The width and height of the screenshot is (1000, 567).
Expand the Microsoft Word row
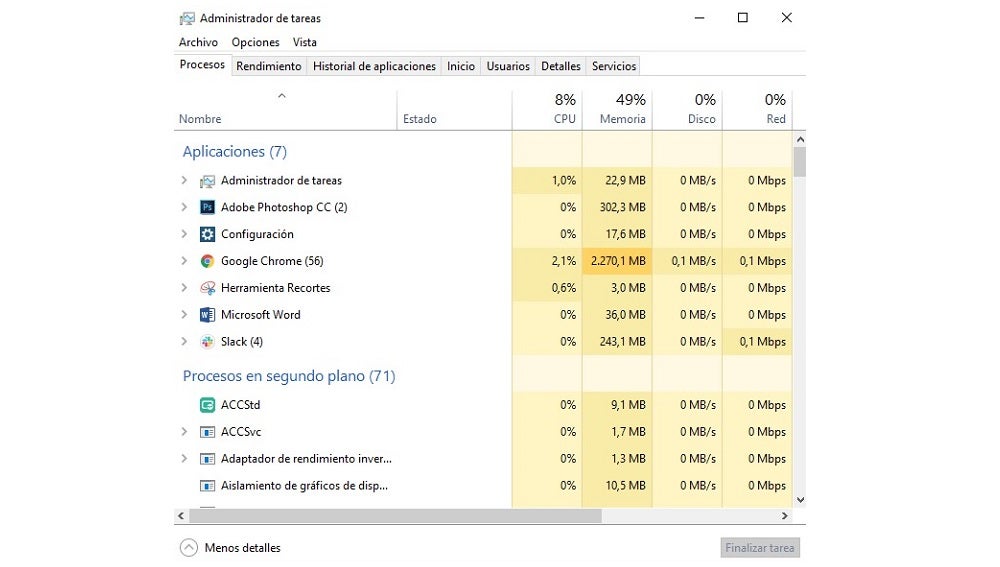pyautogui.click(x=184, y=314)
